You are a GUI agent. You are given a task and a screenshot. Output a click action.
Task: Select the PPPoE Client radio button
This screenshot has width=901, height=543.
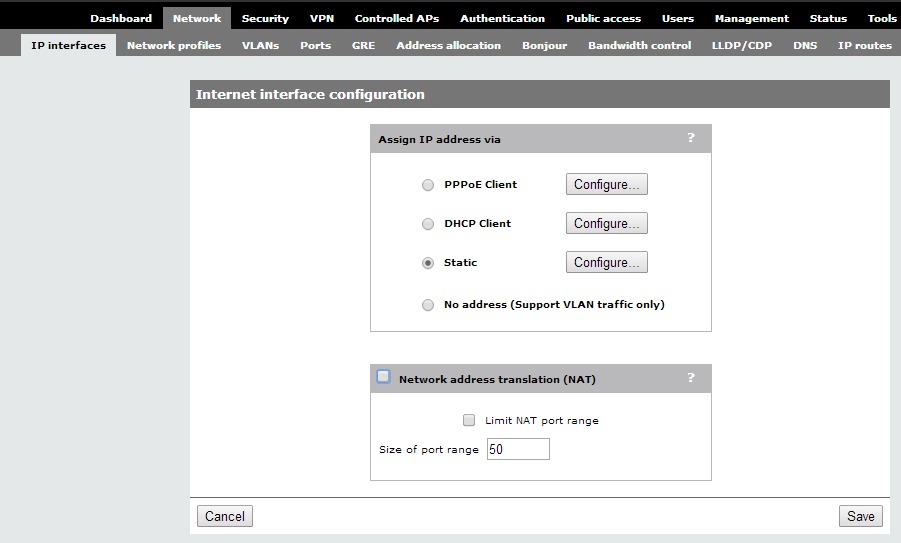coord(428,185)
